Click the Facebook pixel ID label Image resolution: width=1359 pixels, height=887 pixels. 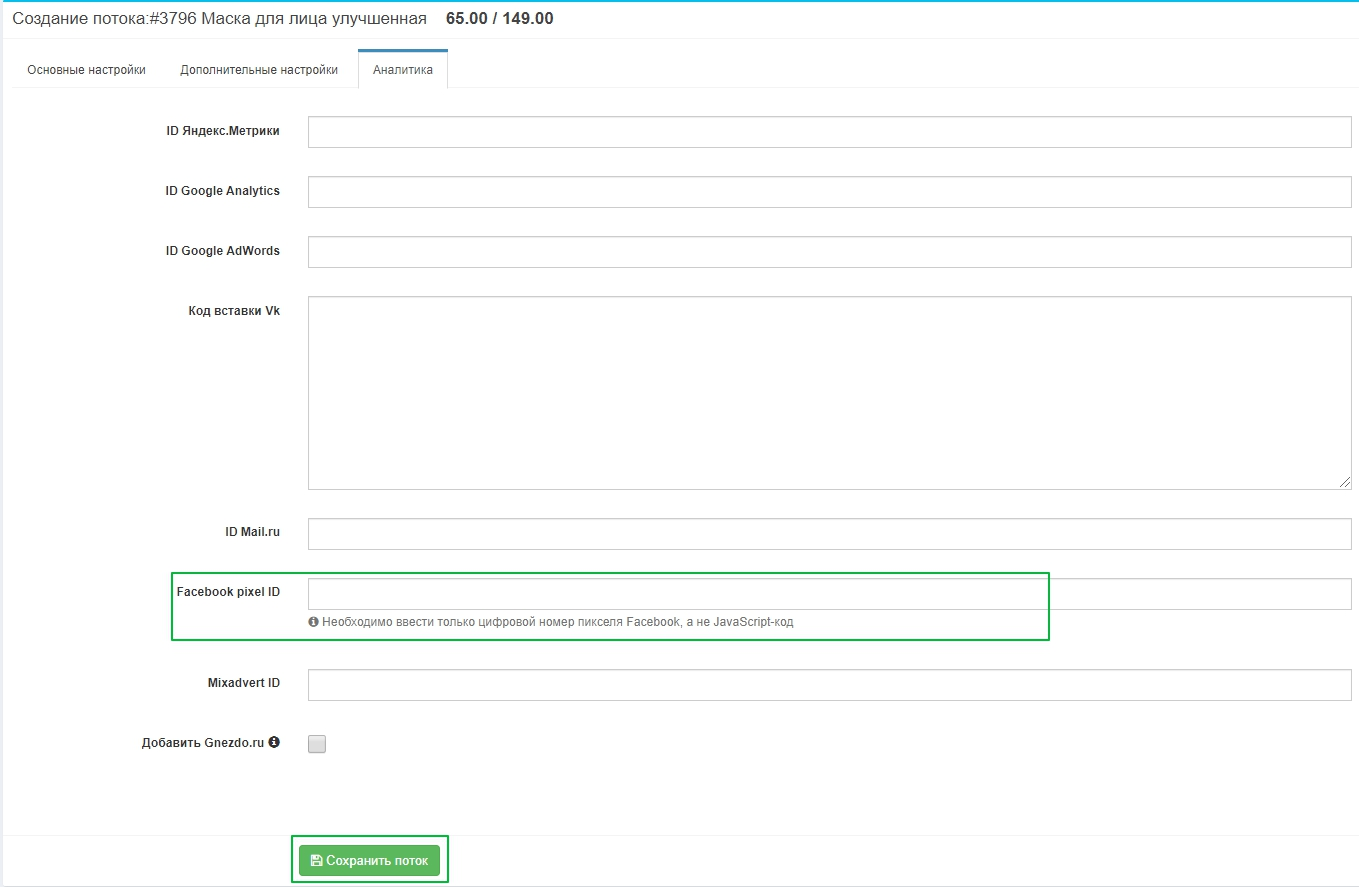coord(228,592)
